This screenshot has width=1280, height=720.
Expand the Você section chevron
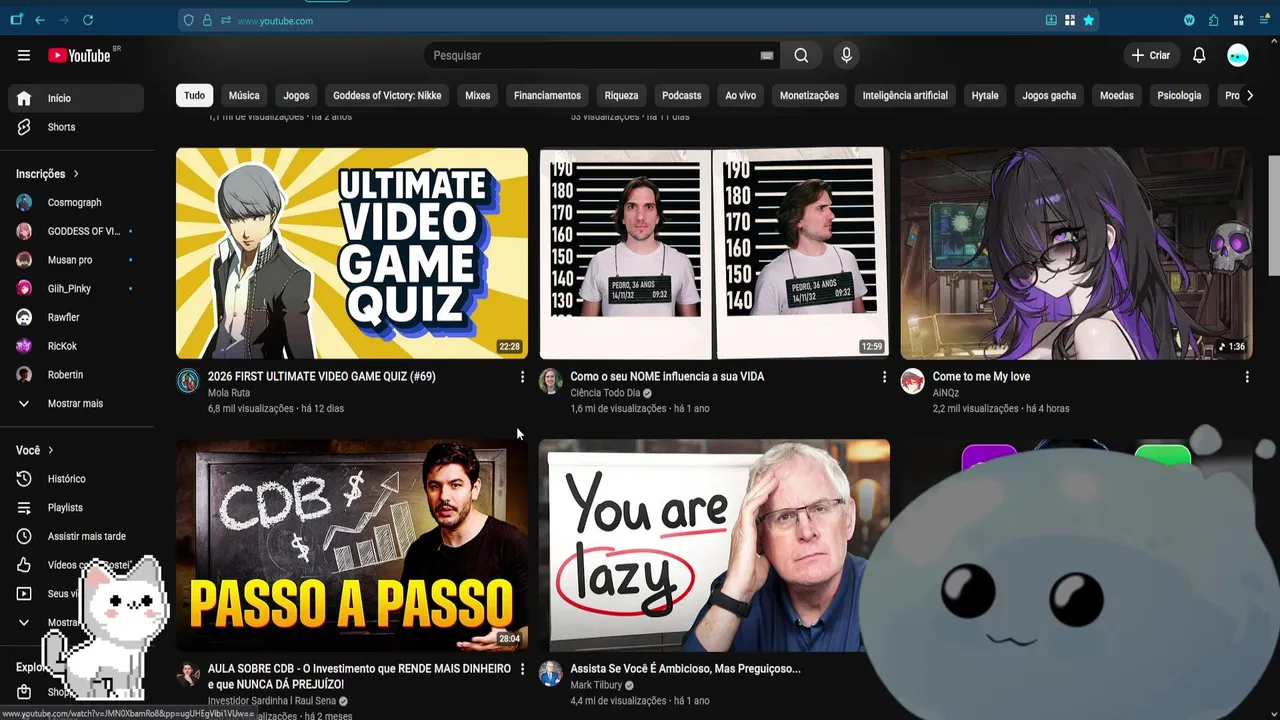point(51,451)
